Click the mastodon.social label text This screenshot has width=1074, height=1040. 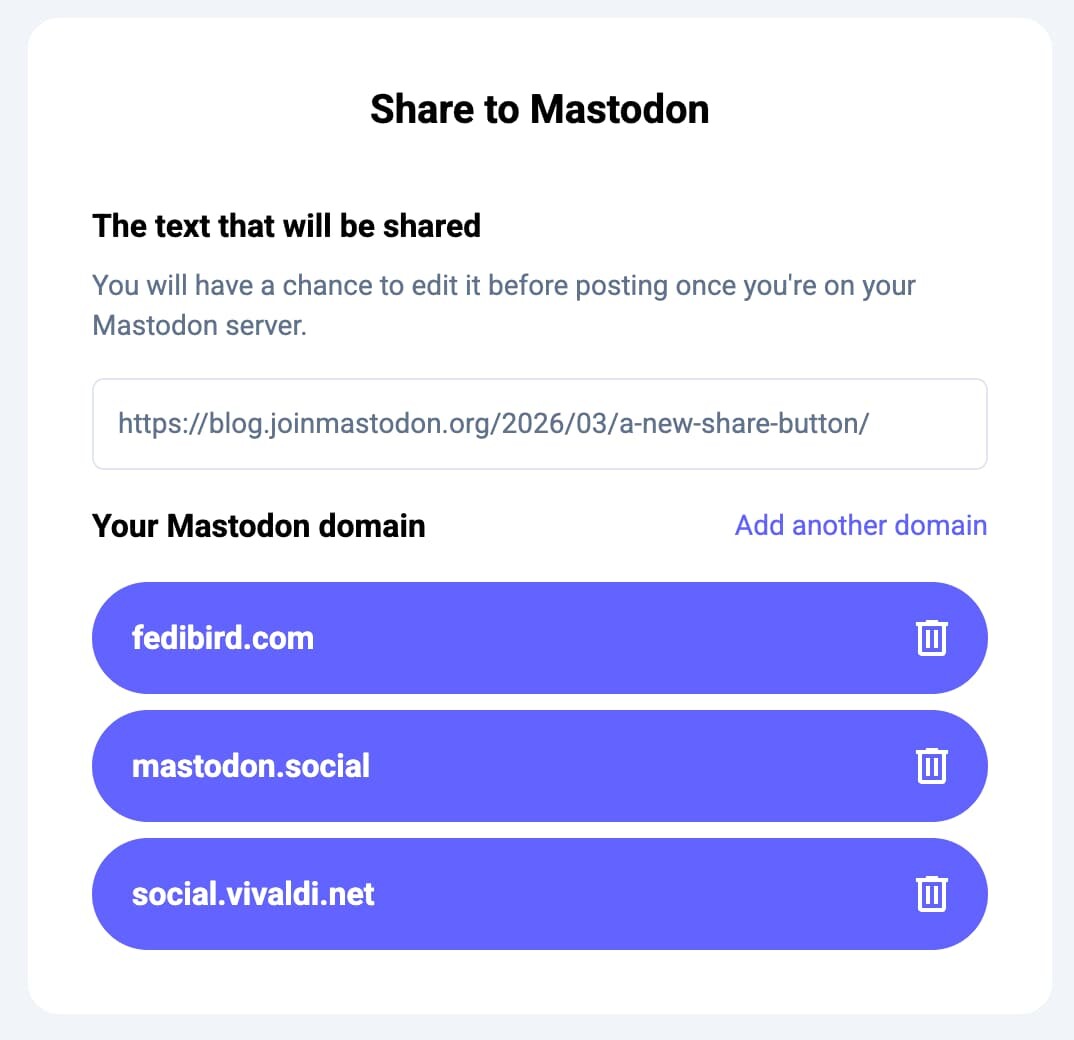[251, 766]
